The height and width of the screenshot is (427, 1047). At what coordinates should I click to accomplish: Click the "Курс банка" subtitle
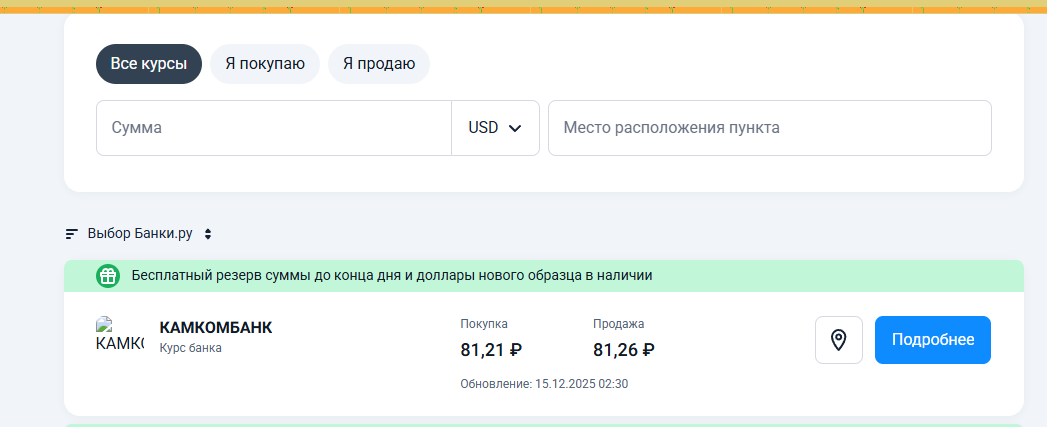coord(190,349)
